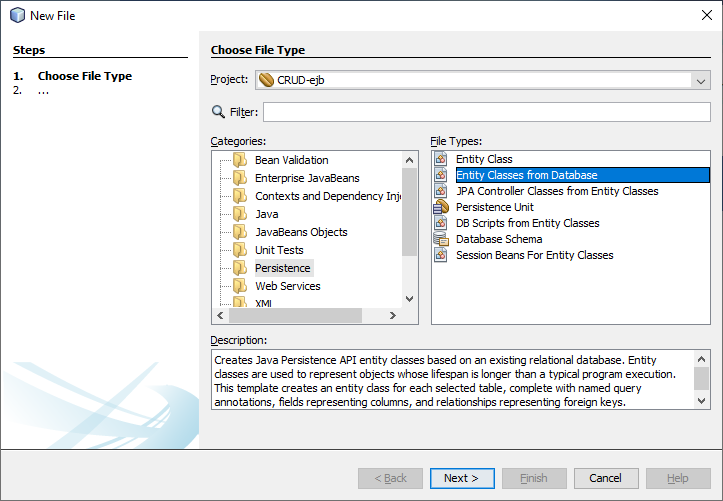Click the Cancel button
The width and height of the screenshot is (723, 501).
[606, 478]
